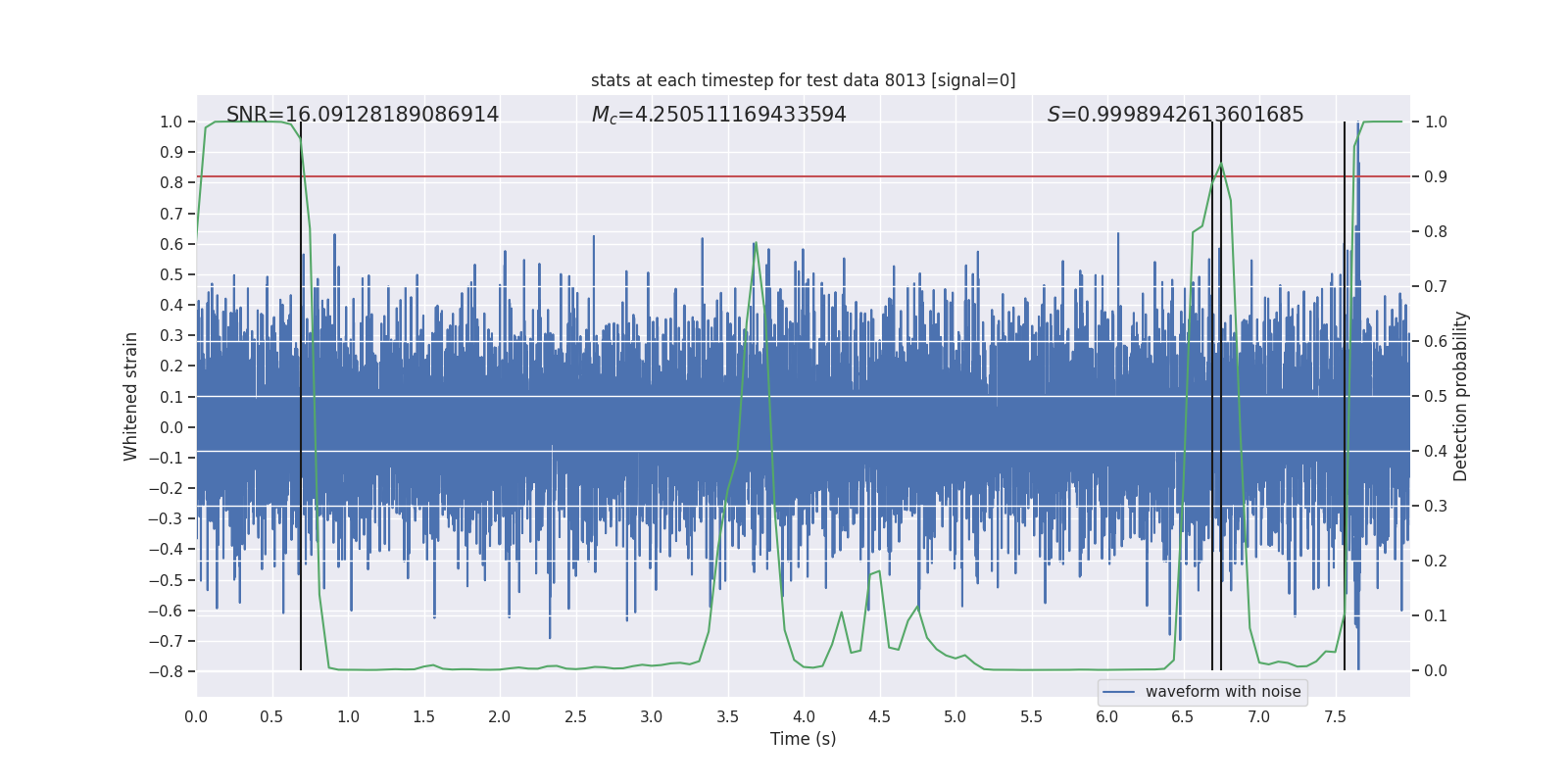Click the 1.0 tick on whitened strain axis

(171, 122)
